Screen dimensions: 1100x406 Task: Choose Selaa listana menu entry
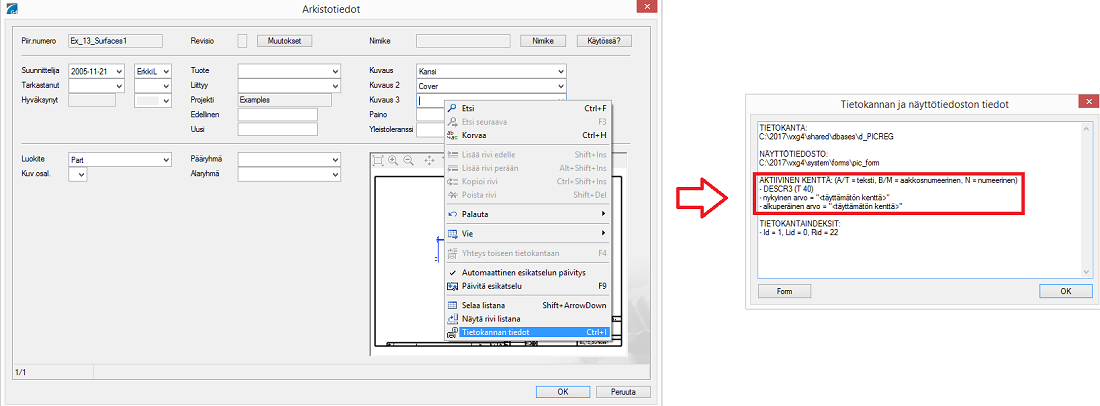point(528,305)
